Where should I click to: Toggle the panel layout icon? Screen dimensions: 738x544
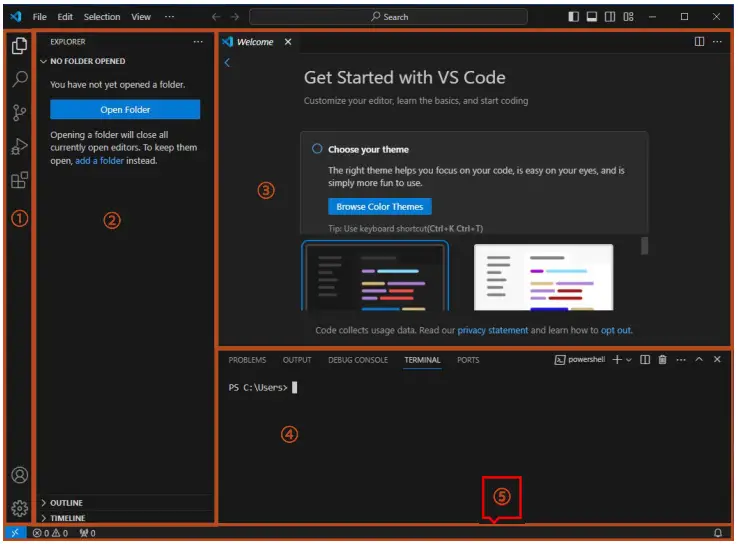592,17
